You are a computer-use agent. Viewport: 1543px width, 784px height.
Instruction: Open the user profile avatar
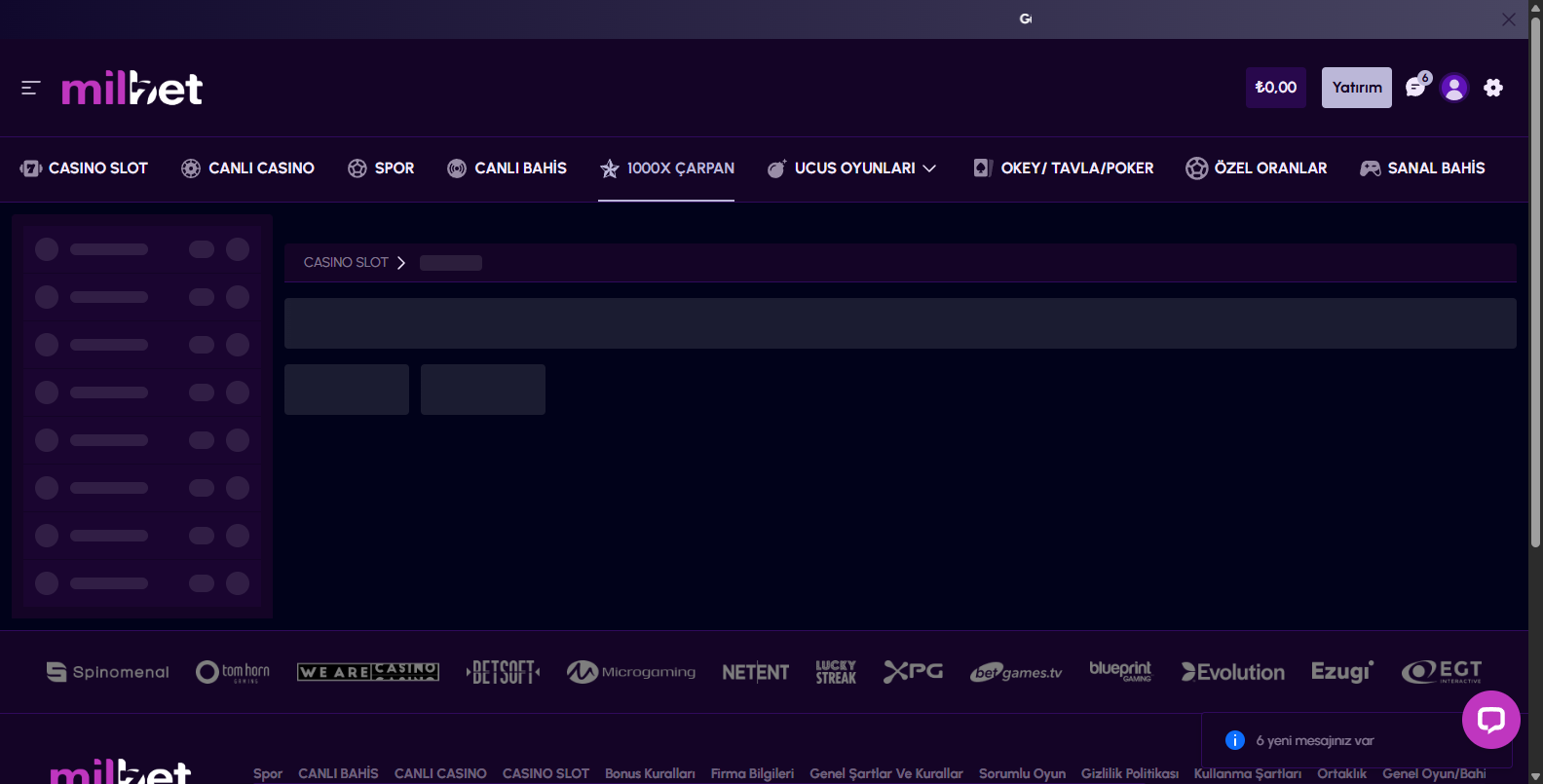click(x=1454, y=88)
